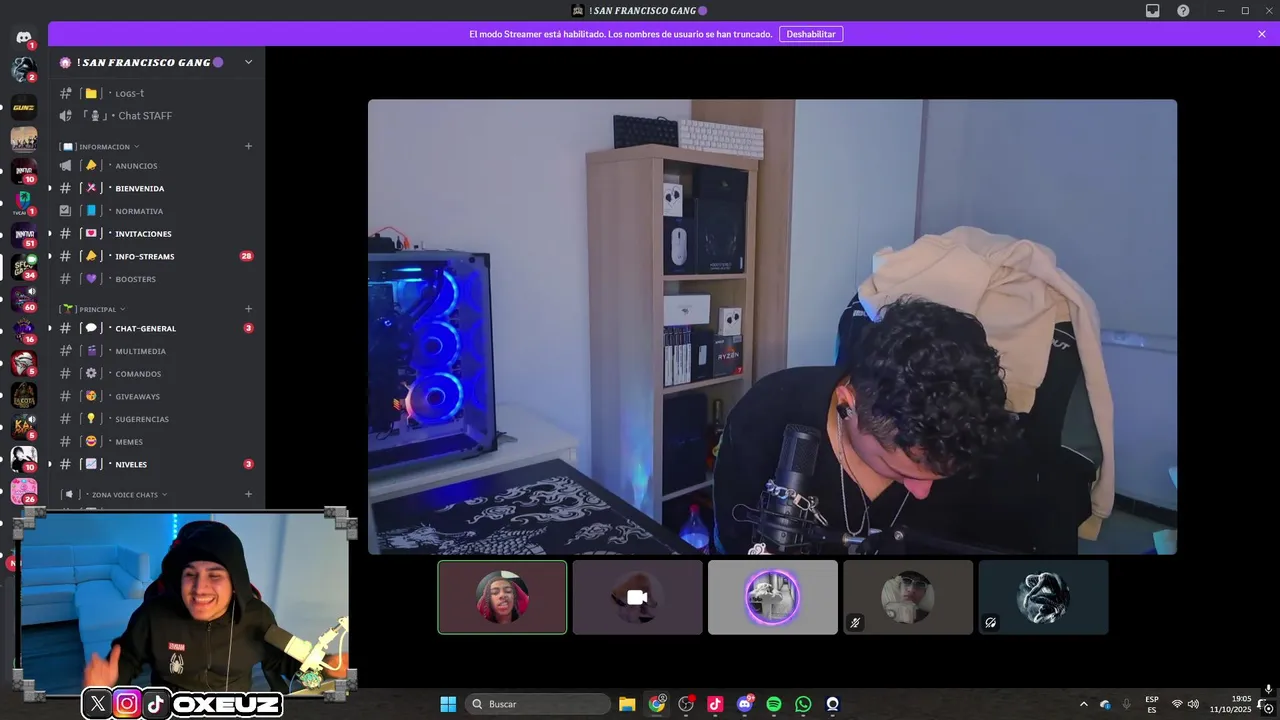1280x720 pixels.
Task: Select the participant tile with deafened headphone icon
Action: pyautogui.click(x=1043, y=597)
